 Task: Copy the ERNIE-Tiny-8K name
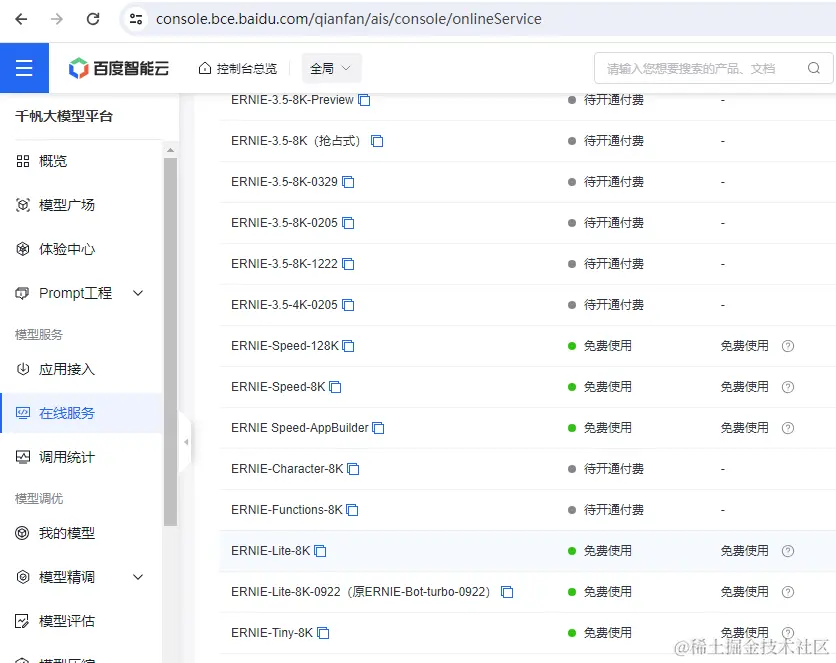pos(323,634)
